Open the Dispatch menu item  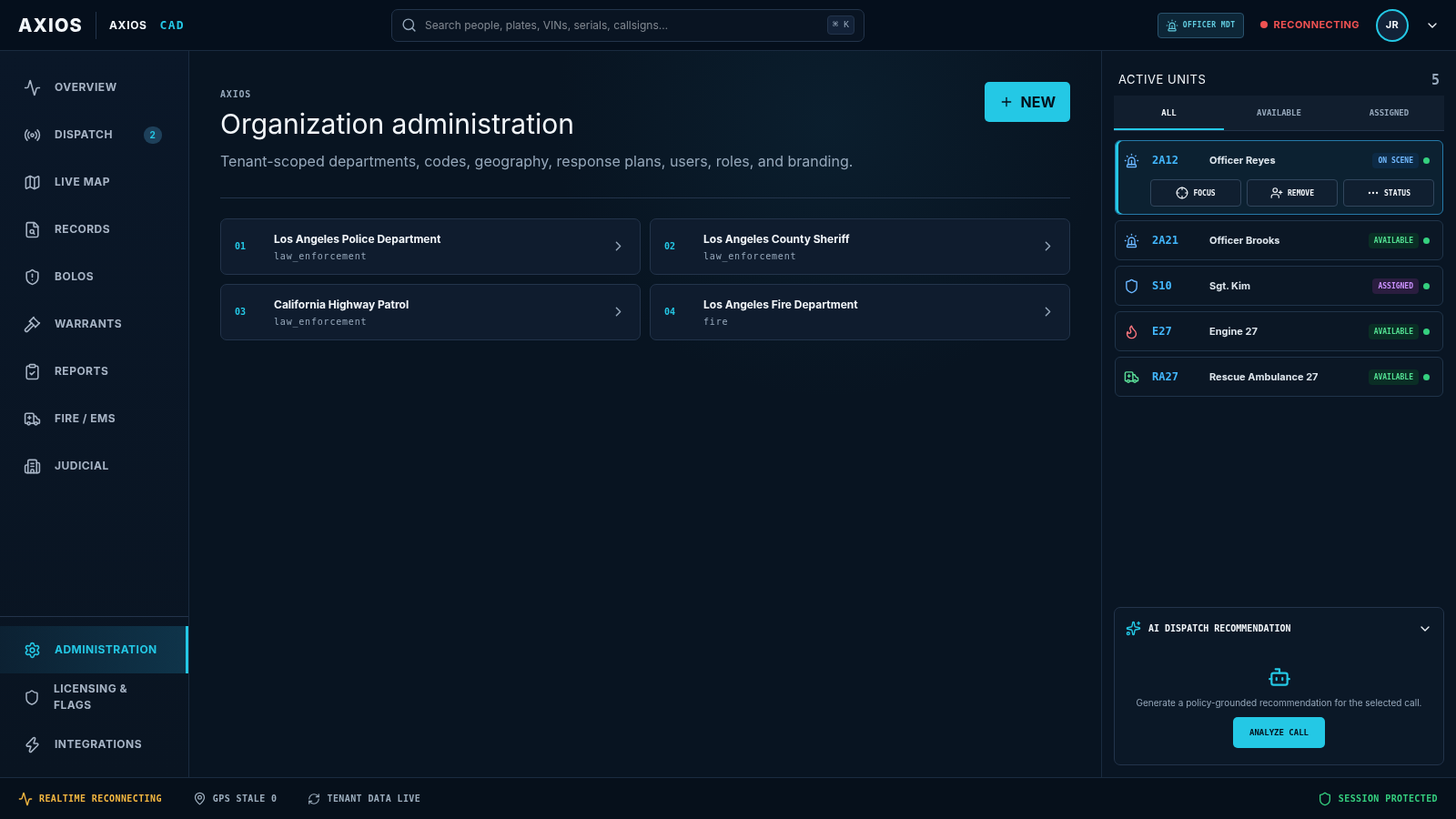pyautogui.click(x=95, y=135)
